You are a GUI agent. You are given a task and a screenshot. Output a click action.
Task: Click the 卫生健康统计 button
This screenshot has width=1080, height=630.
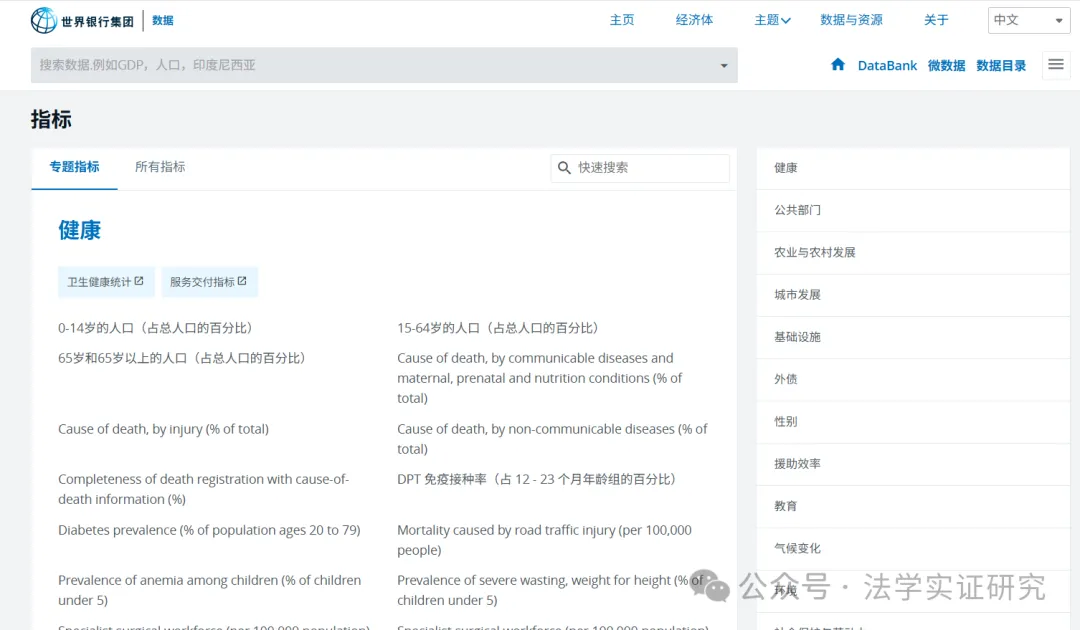(x=106, y=282)
